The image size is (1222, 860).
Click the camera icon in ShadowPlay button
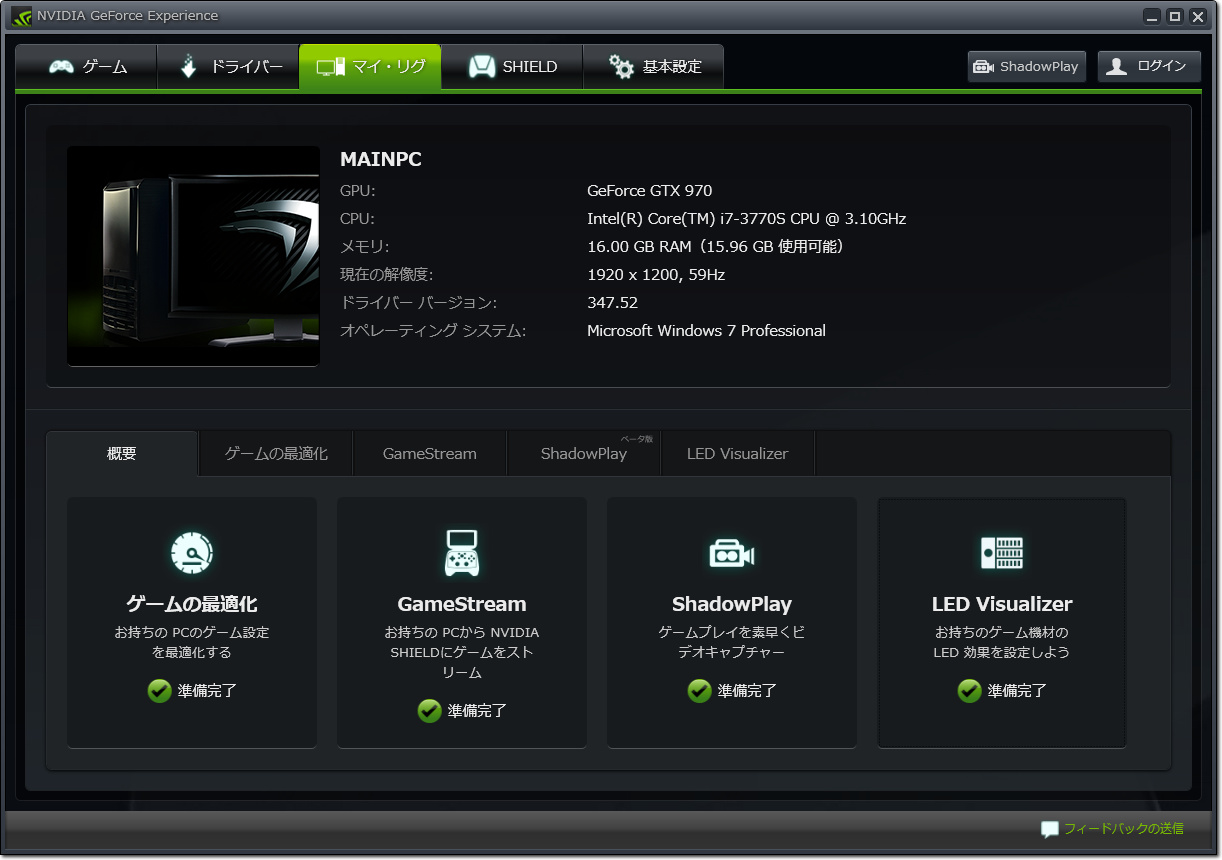(984, 67)
